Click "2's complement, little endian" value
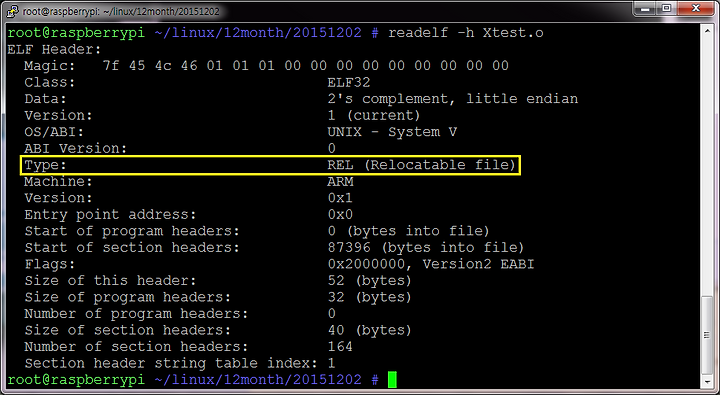Viewport: 720px width, 395px height. click(453, 99)
